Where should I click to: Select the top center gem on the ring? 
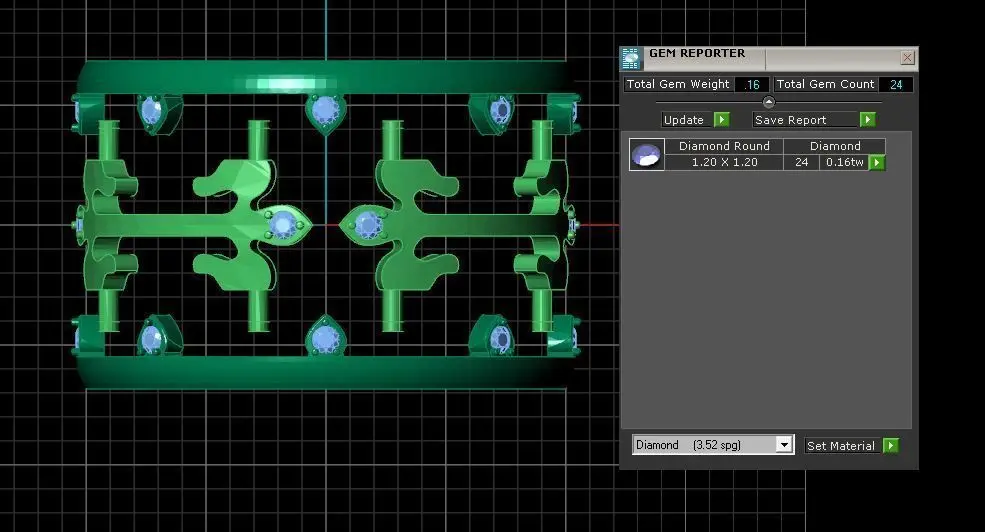coord(325,111)
